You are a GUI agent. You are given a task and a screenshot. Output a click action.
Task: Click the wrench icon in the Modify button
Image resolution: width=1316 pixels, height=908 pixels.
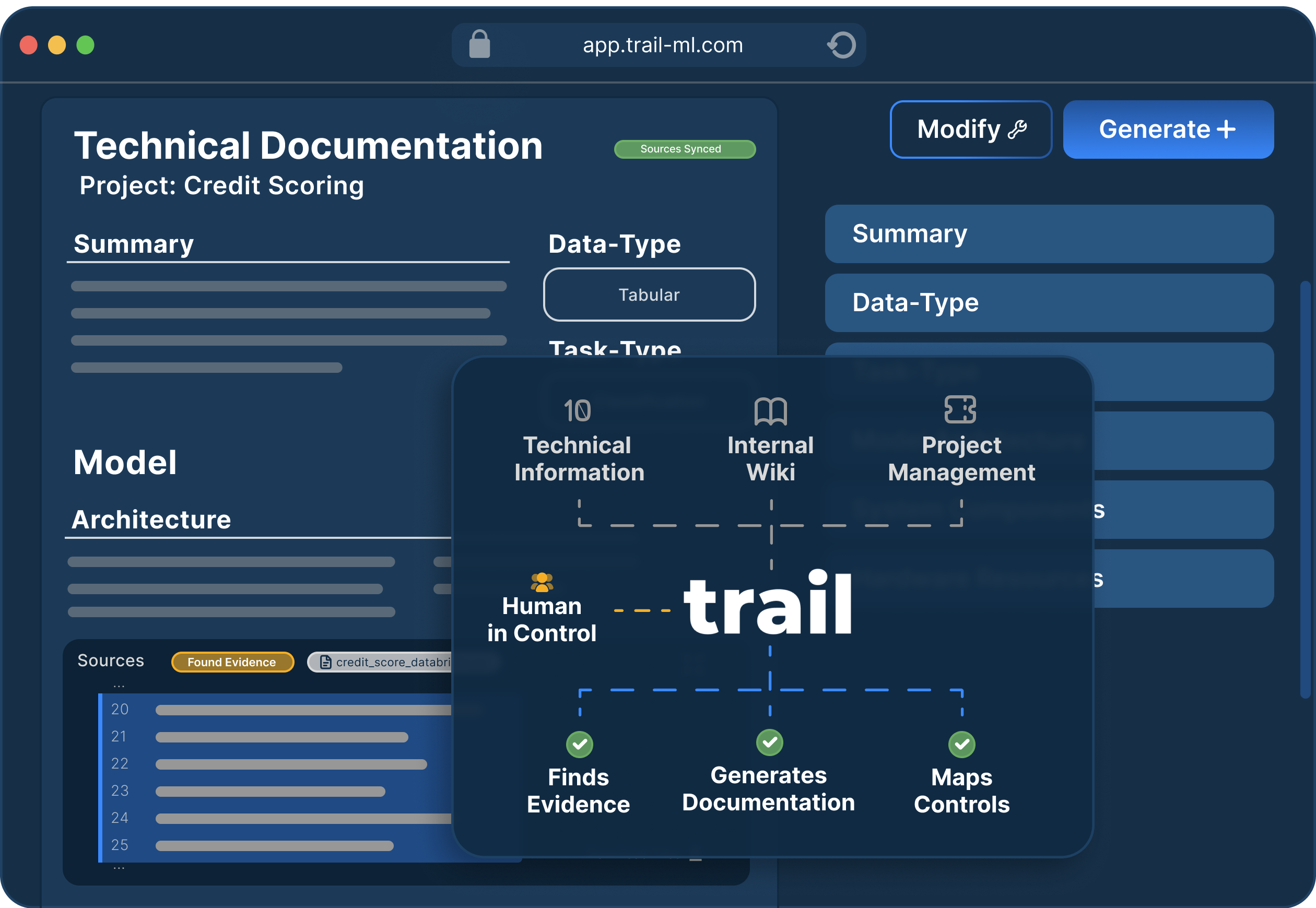pyautogui.click(x=1017, y=129)
